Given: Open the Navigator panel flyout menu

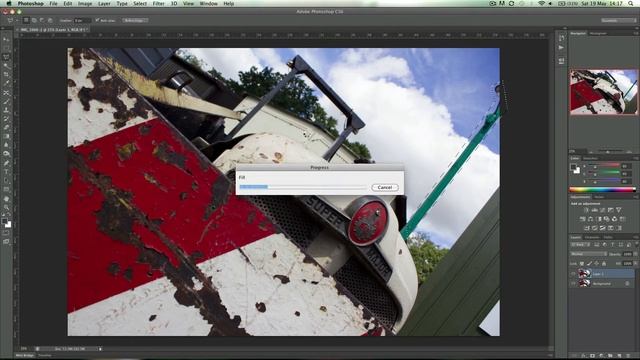Looking at the screenshot, I should pos(636,33).
